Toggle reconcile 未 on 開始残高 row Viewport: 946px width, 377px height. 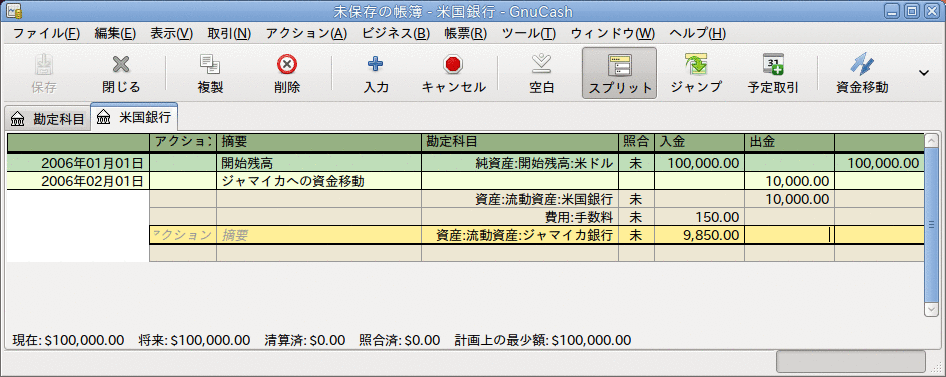(x=636, y=163)
